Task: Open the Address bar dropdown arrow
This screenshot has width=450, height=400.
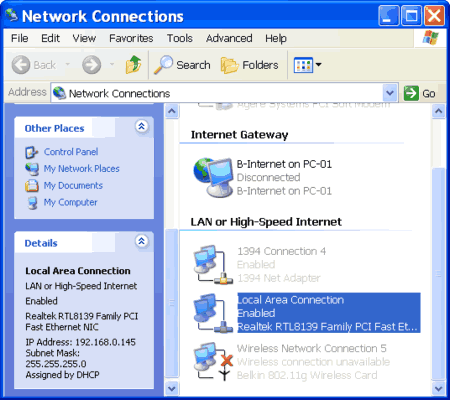Action: (x=390, y=93)
